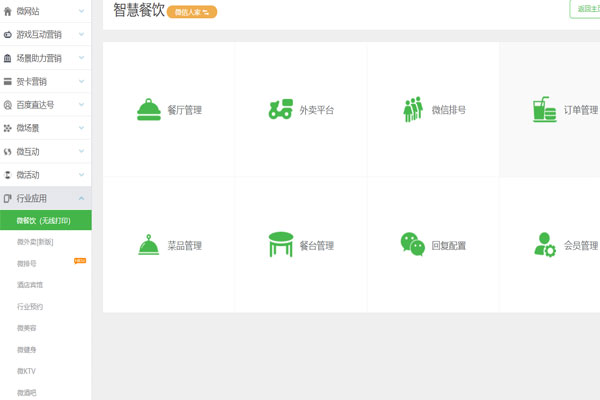Viewport: 600px width, 400px height.
Task: Click the 游戏互动营销 gamepad icon
Action: tap(8, 35)
